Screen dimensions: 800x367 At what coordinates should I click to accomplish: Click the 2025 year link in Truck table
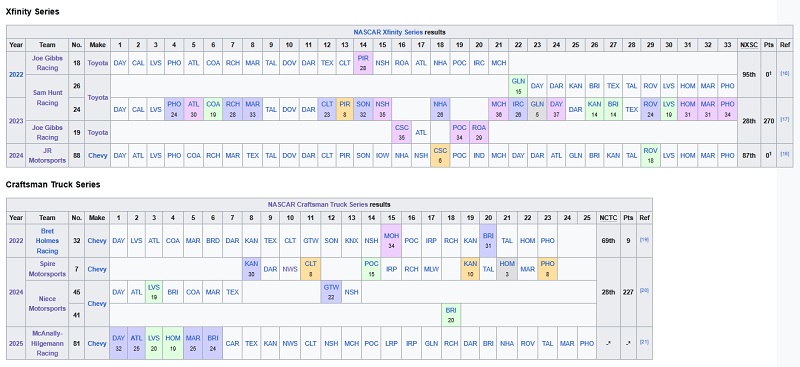pos(16,344)
